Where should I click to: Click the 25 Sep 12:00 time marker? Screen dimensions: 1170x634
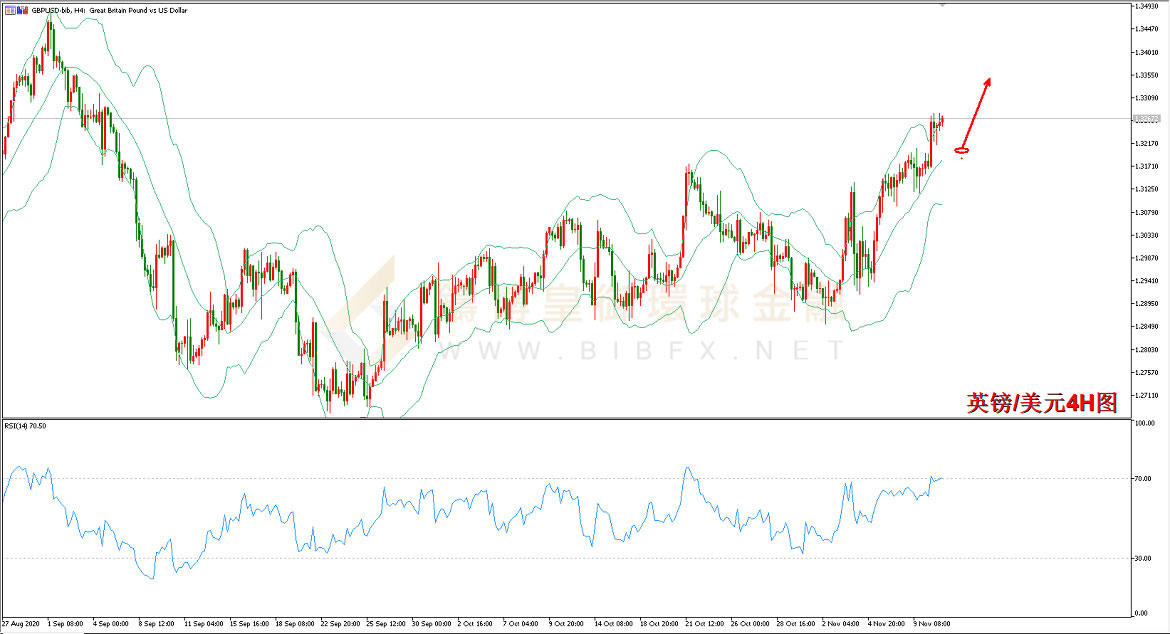coord(386,624)
